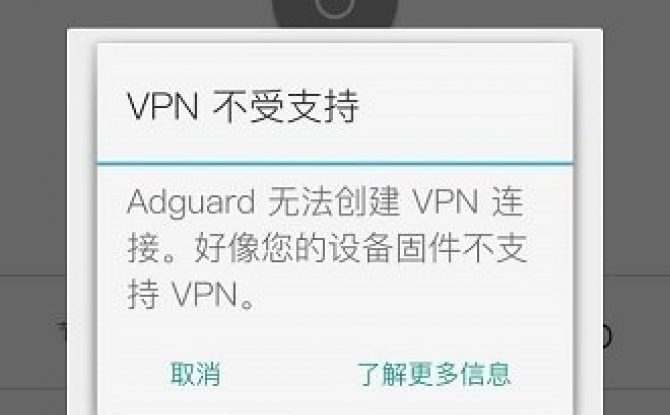Screen dimensions: 670x415
Task: Click the partially hidden text left of dialog
Action: [x=63, y=331]
